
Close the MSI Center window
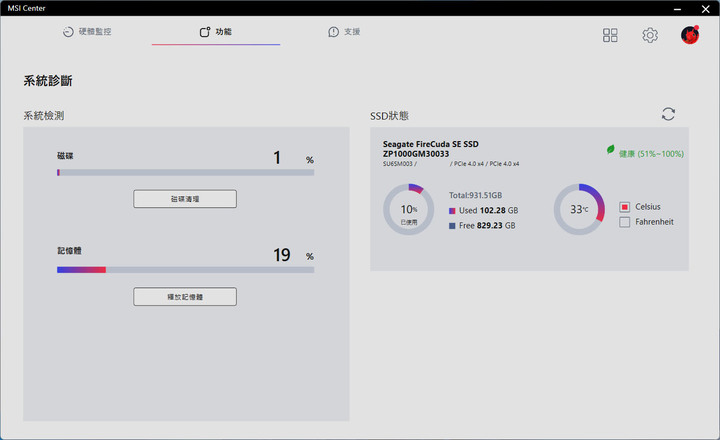(x=706, y=8)
